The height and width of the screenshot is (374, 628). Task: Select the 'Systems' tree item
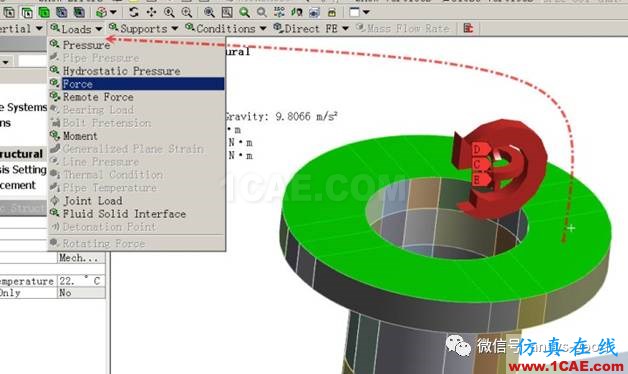(23, 107)
